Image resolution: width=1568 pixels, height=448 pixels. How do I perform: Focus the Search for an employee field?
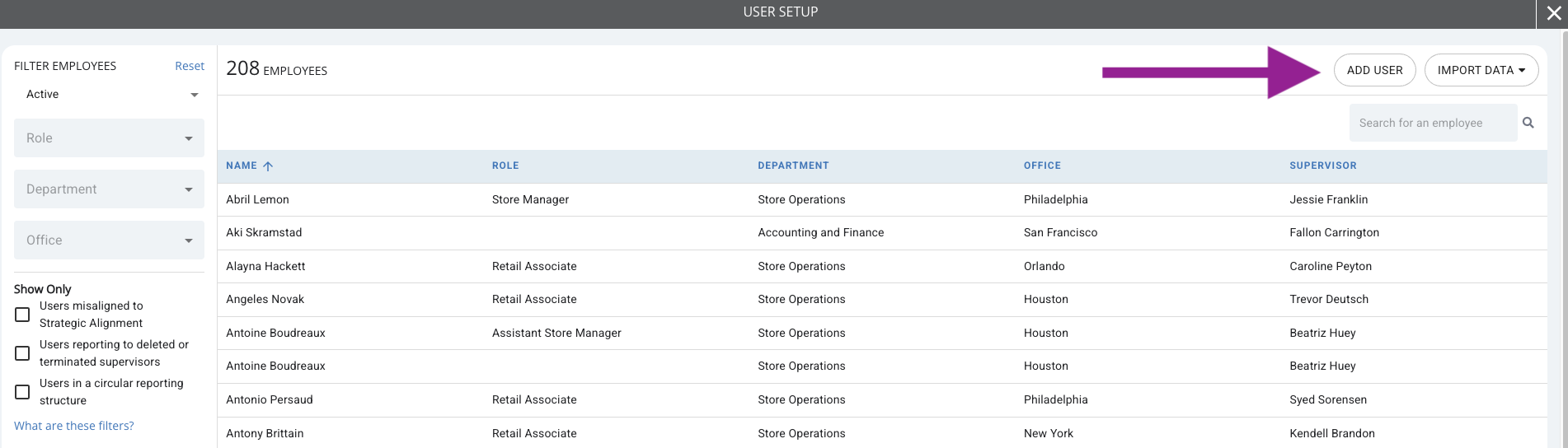click(1433, 123)
